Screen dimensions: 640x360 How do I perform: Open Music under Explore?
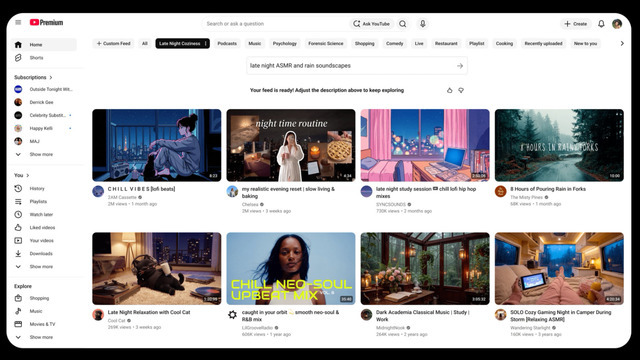pyautogui.click(x=44, y=311)
